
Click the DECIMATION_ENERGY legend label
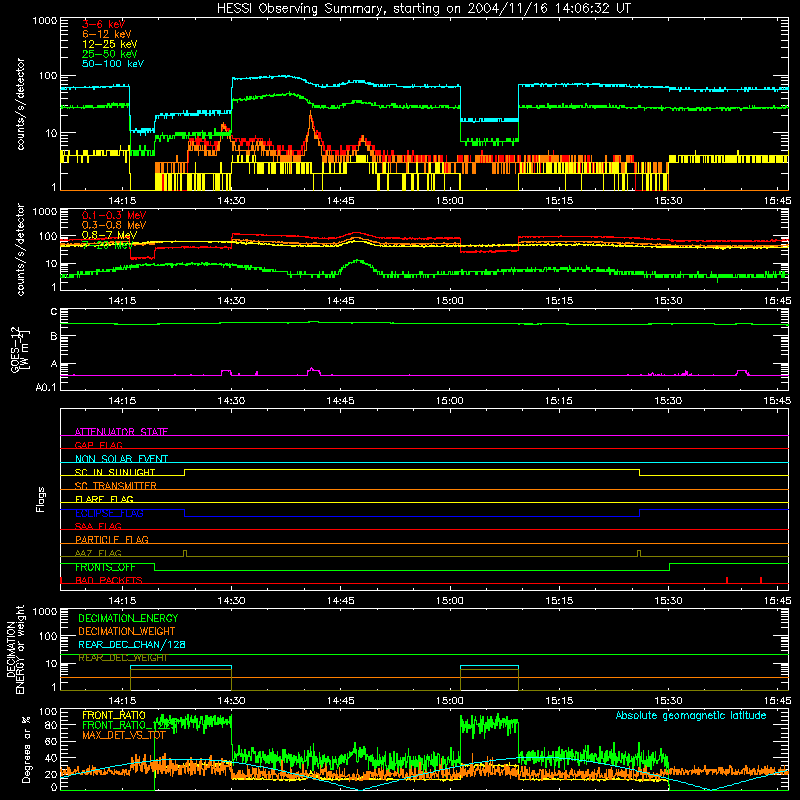pyautogui.click(x=128, y=618)
